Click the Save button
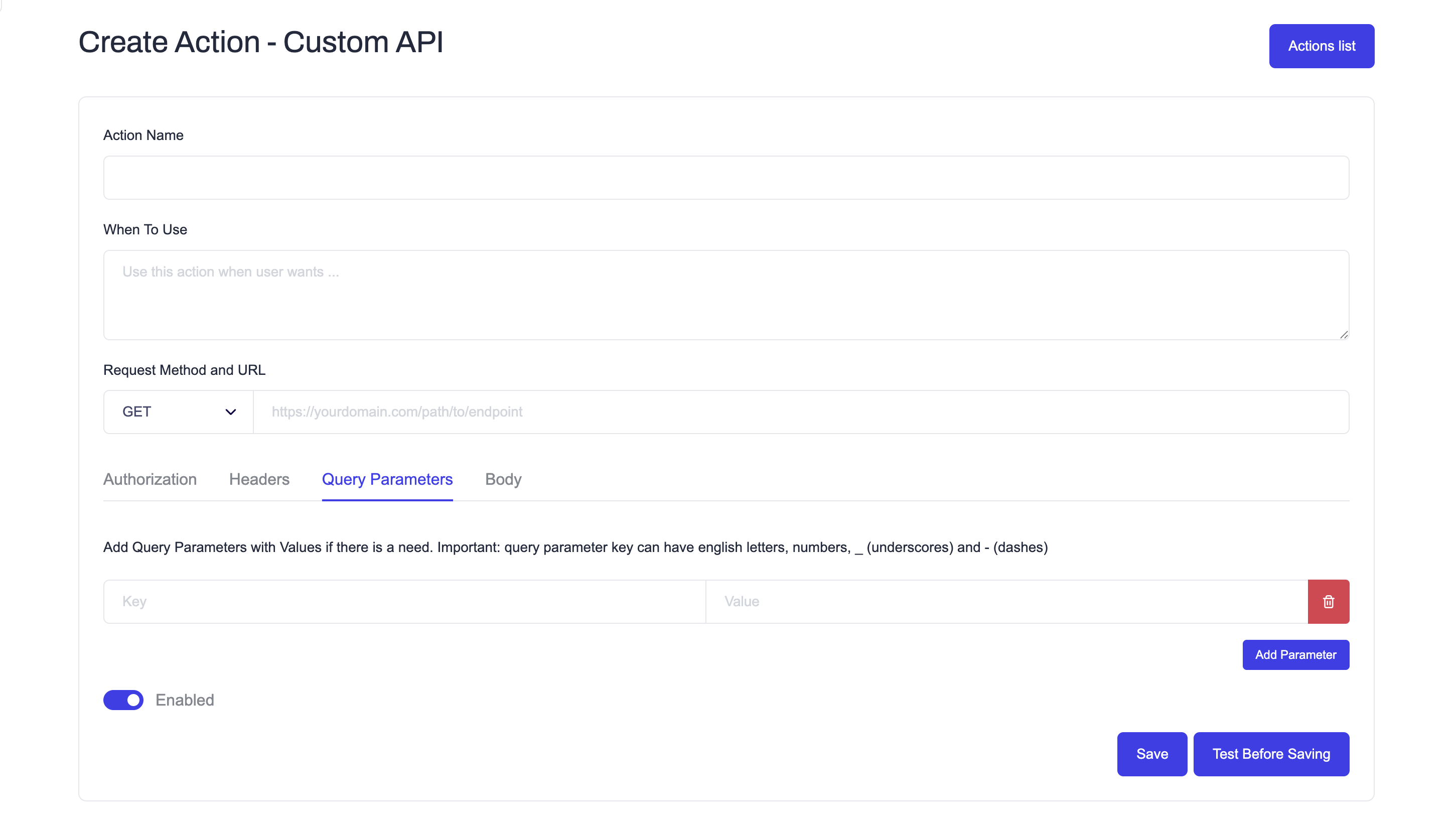The width and height of the screenshot is (1456, 822). coord(1151,754)
